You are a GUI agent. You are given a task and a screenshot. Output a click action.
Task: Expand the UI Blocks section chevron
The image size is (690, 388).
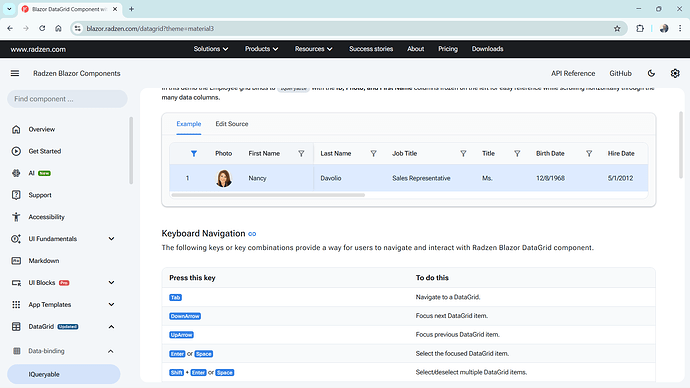click(111, 283)
